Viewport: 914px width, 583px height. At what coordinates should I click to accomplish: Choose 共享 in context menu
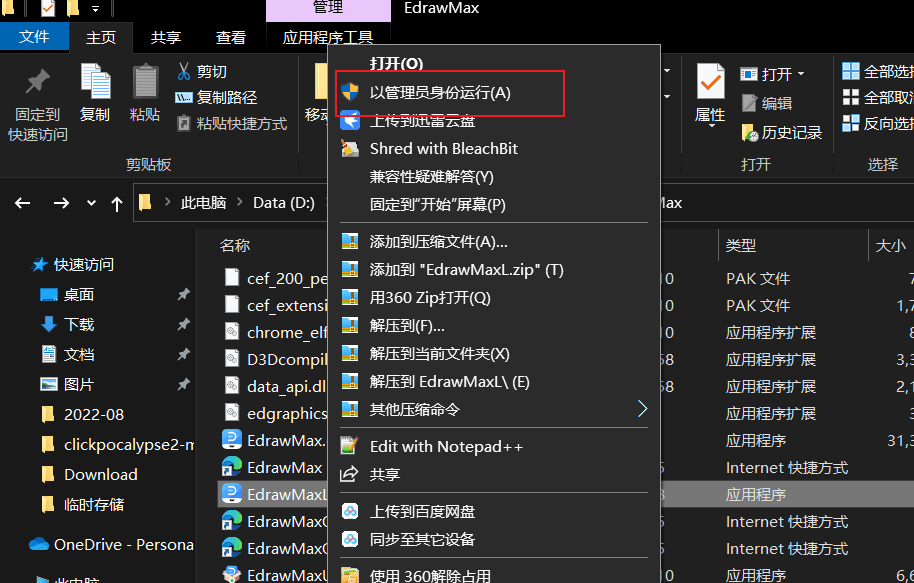pyautogui.click(x=494, y=475)
